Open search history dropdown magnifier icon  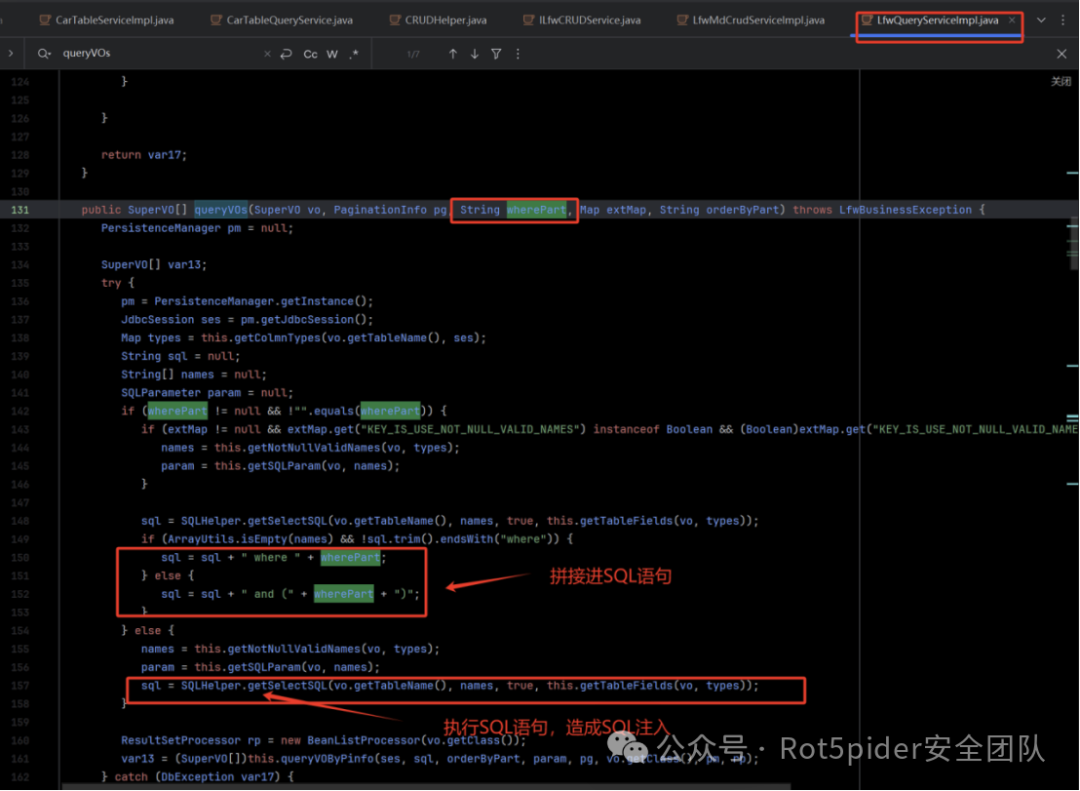point(43,54)
